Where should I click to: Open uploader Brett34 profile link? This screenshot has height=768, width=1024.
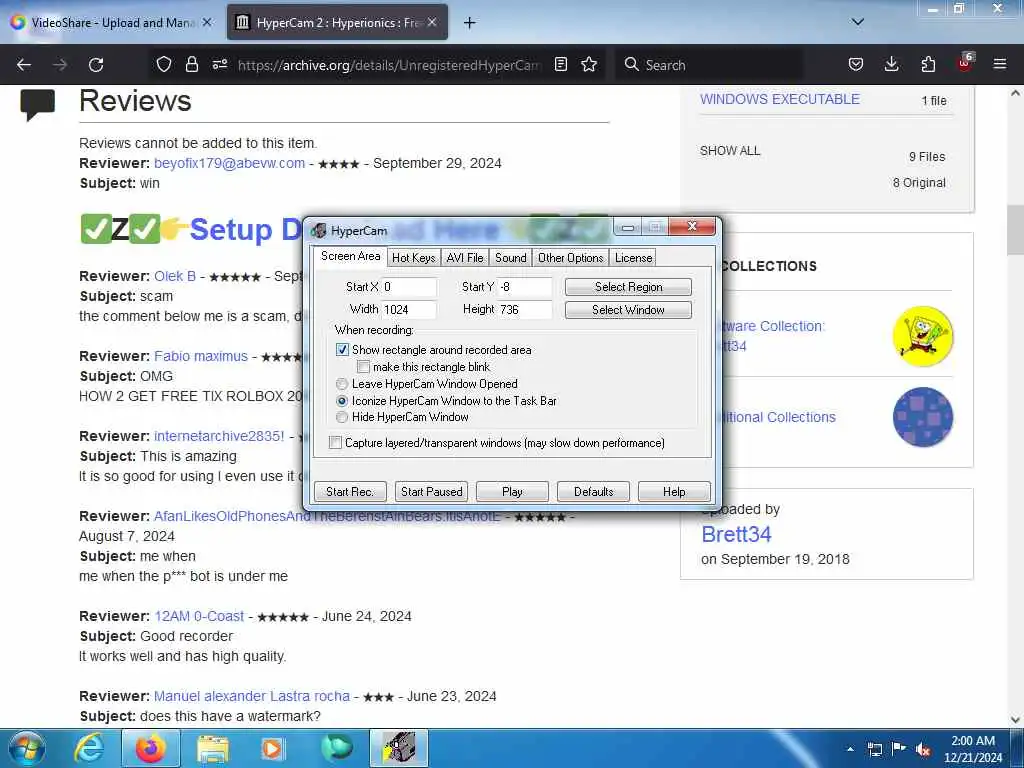click(x=736, y=534)
